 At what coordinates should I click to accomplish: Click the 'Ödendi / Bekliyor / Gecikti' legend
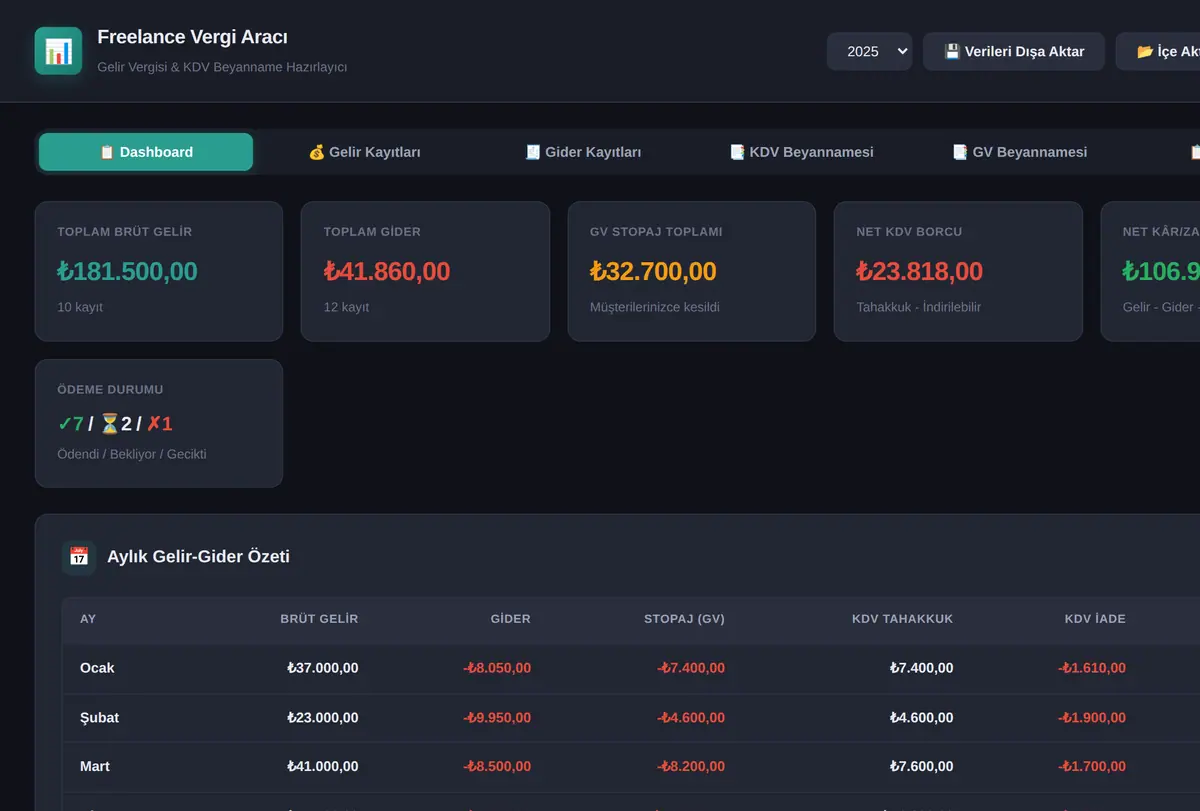pyautogui.click(x=132, y=454)
